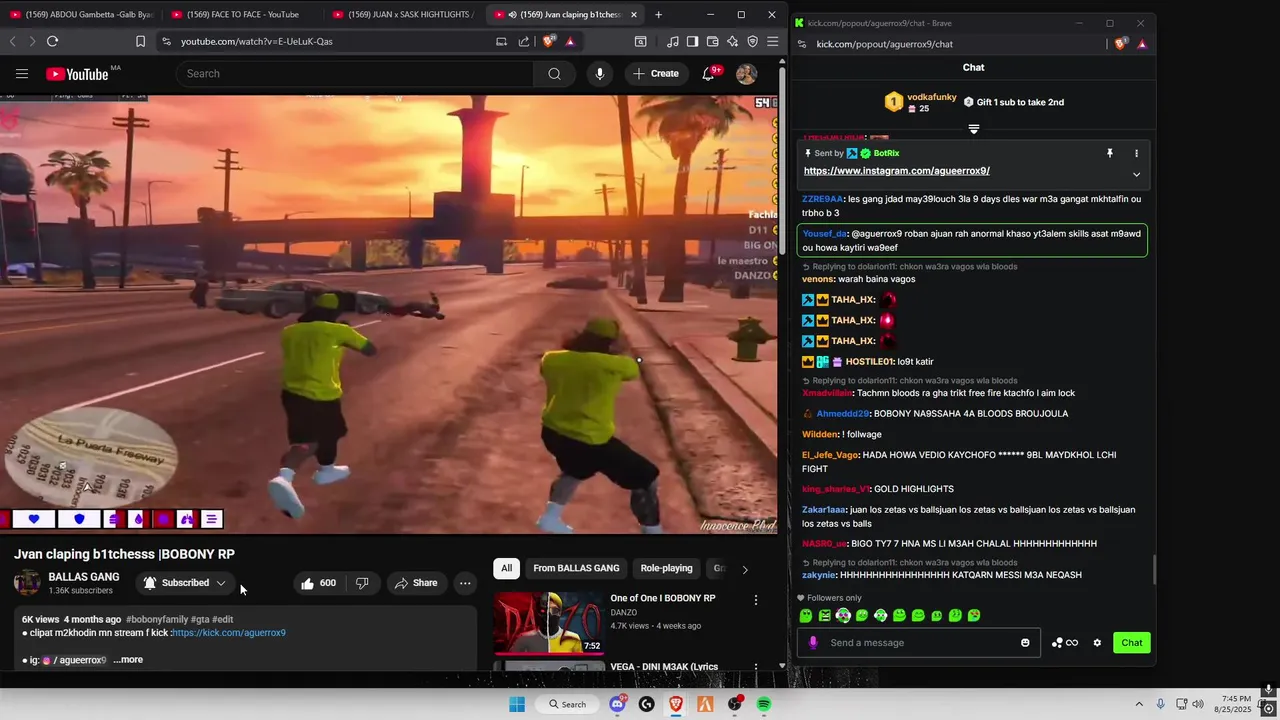Share this page from address bar
Image resolution: width=1280 pixels, height=720 pixels.
coord(523,41)
